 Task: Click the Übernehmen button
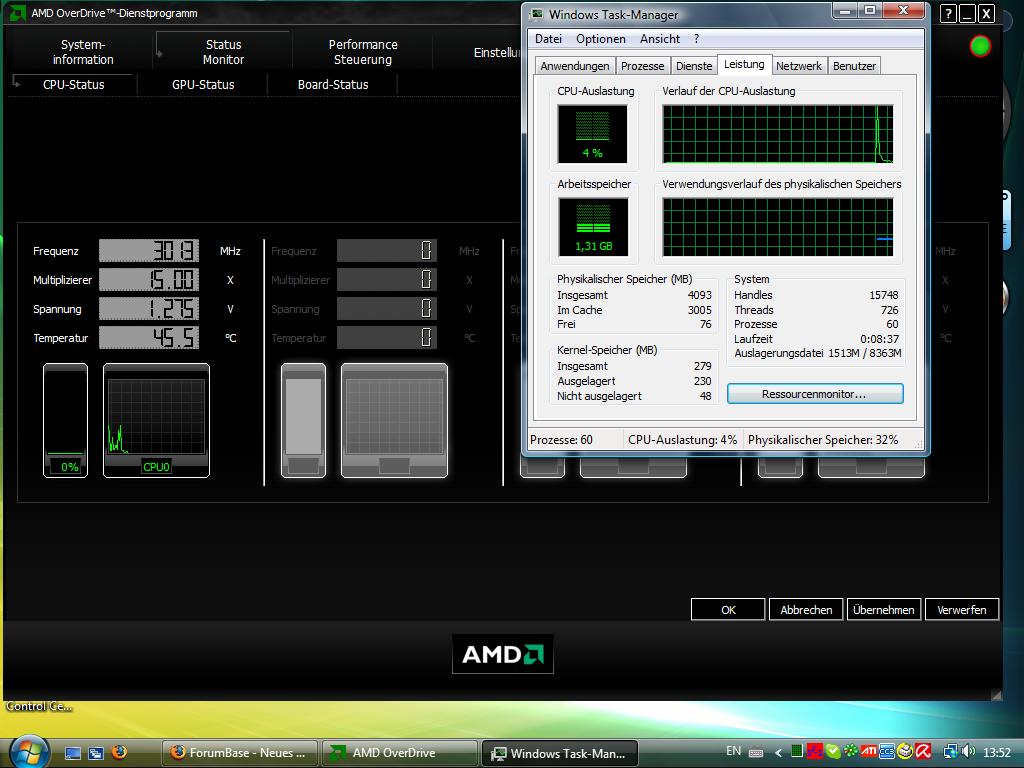point(884,609)
